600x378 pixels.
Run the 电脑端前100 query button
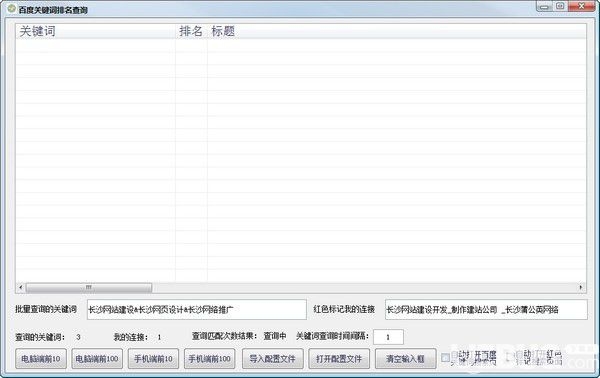pyautogui.click(x=97, y=359)
